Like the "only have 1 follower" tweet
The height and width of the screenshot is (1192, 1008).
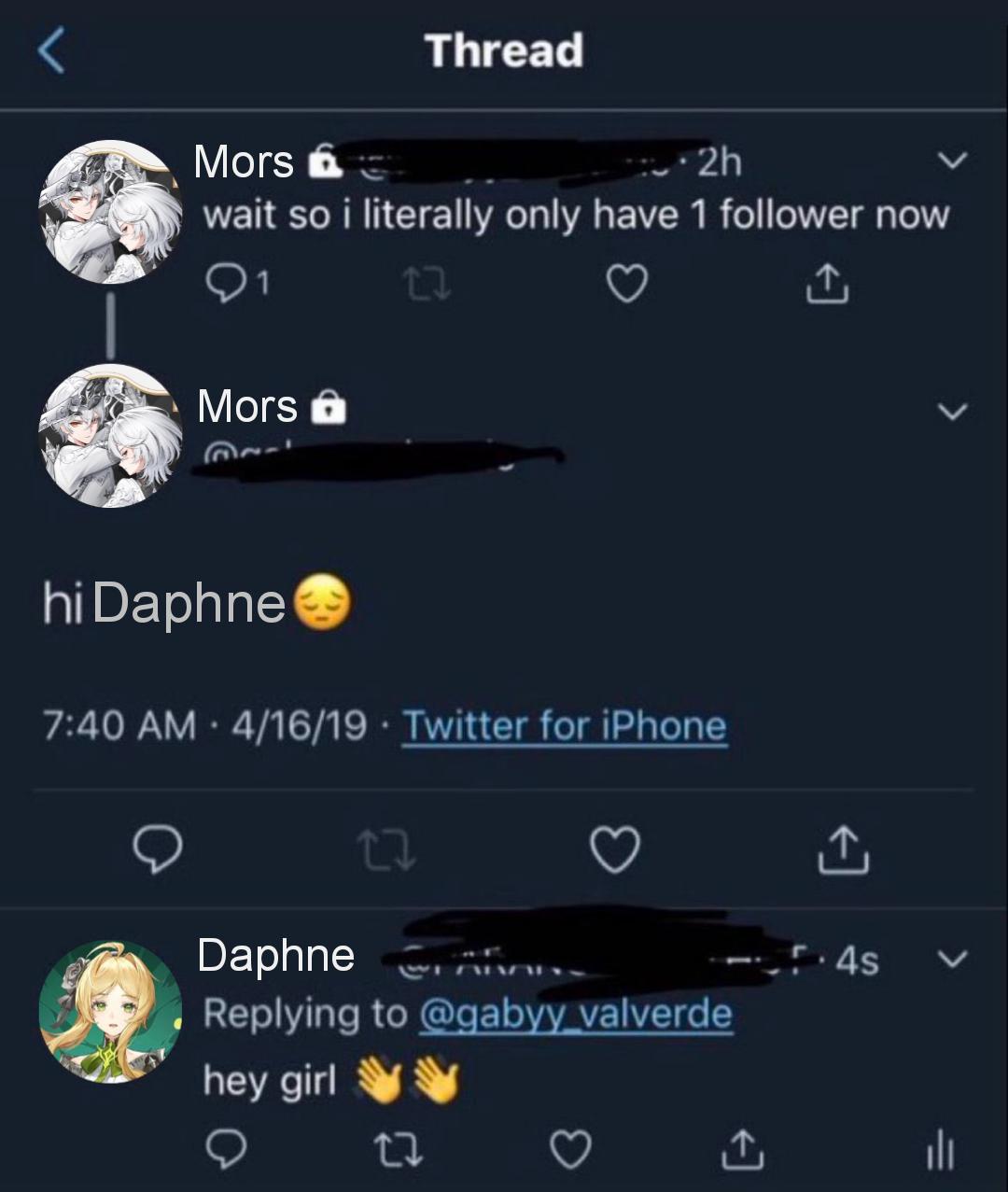click(626, 283)
